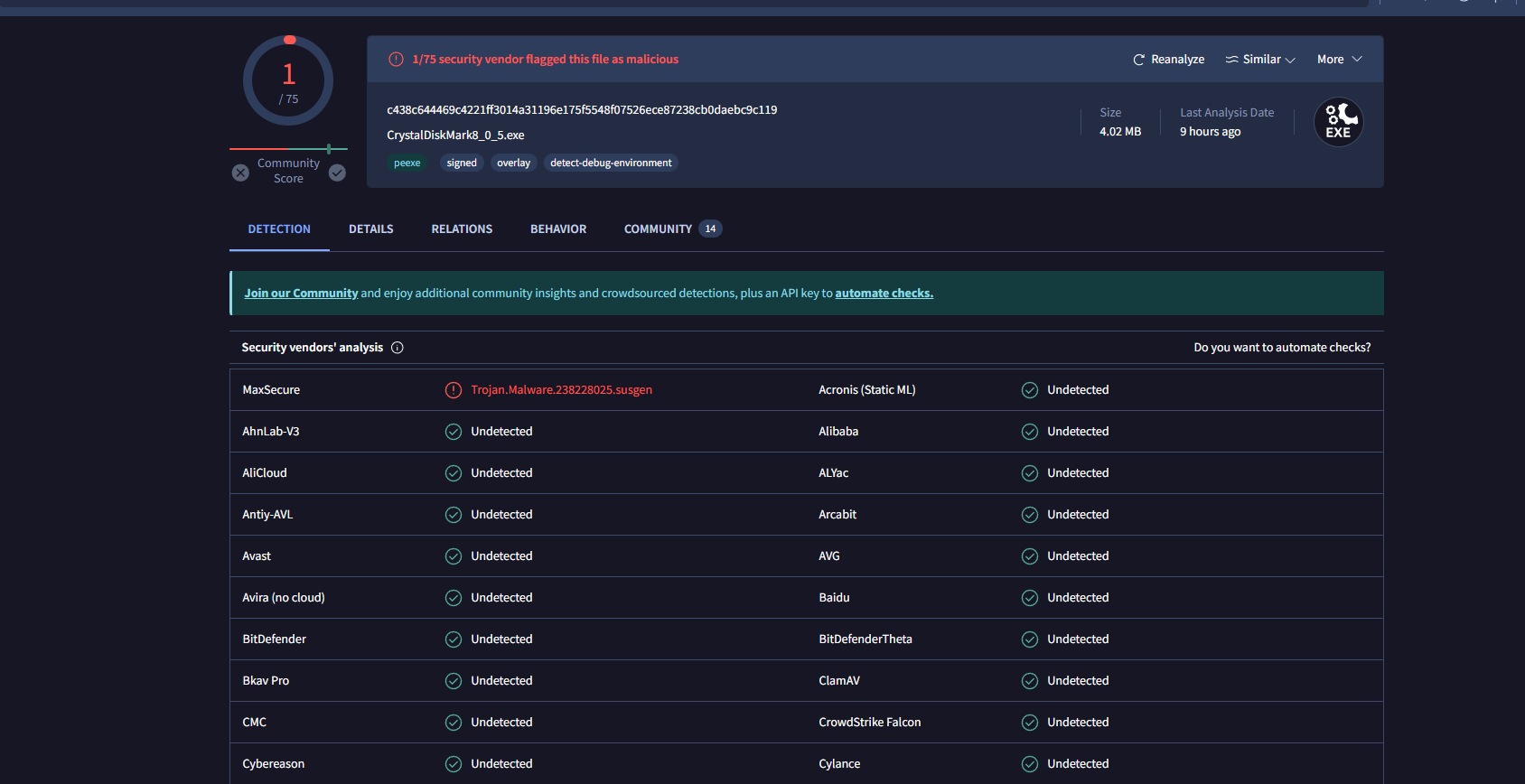1525x784 pixels.
Task: Click the undetected check icon for ALYac
Action: tap(1030, 473)
